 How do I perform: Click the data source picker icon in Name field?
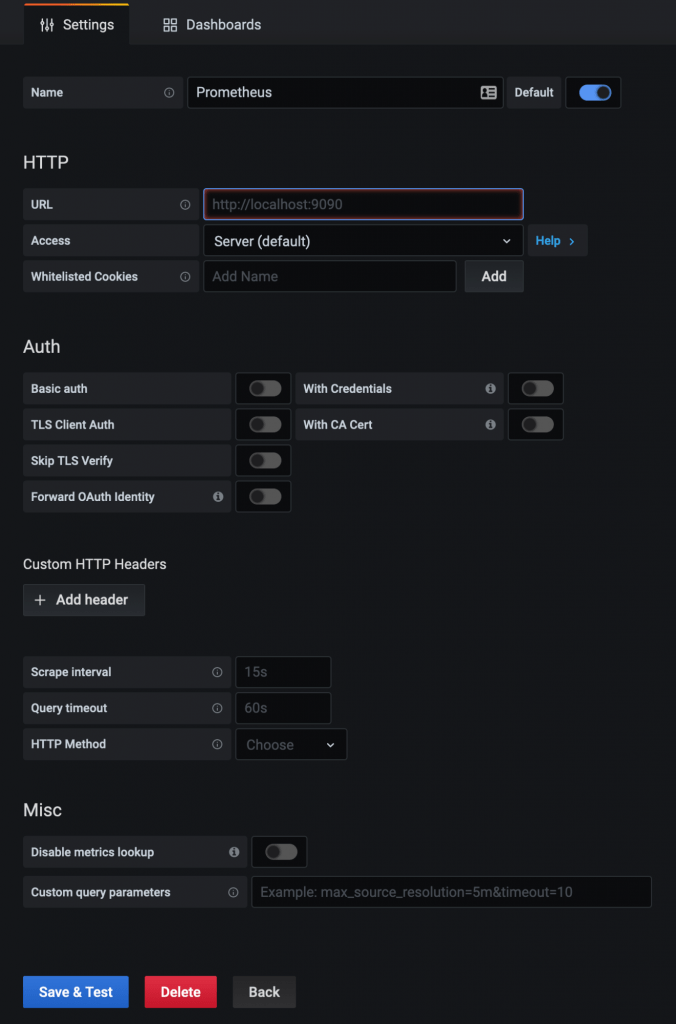pyautogui.click(x=488, y=92)
